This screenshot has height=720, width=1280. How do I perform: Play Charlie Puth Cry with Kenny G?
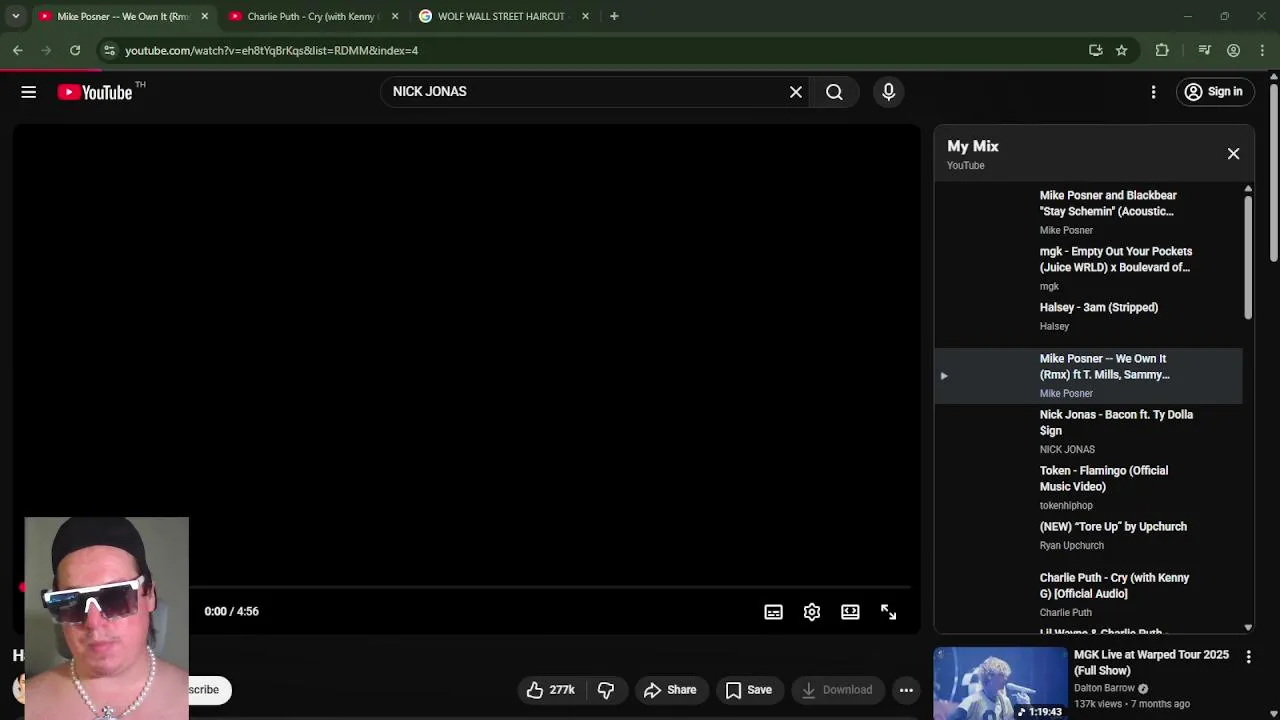1088,594
